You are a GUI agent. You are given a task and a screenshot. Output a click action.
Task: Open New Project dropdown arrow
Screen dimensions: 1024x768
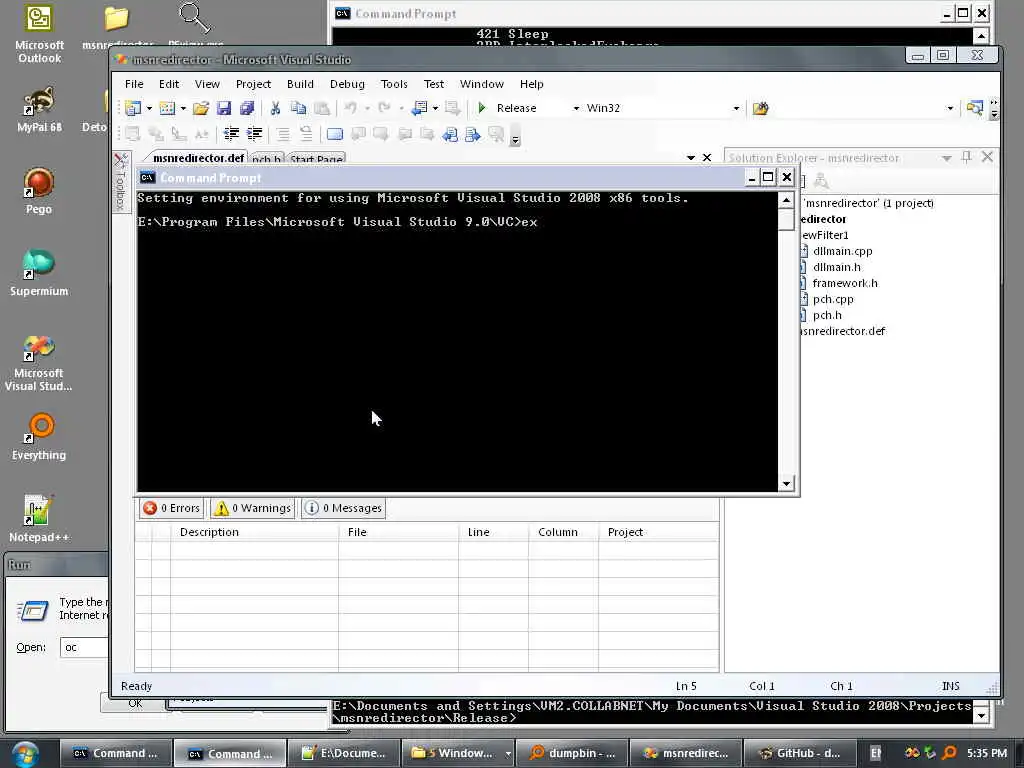click(149, 108)
